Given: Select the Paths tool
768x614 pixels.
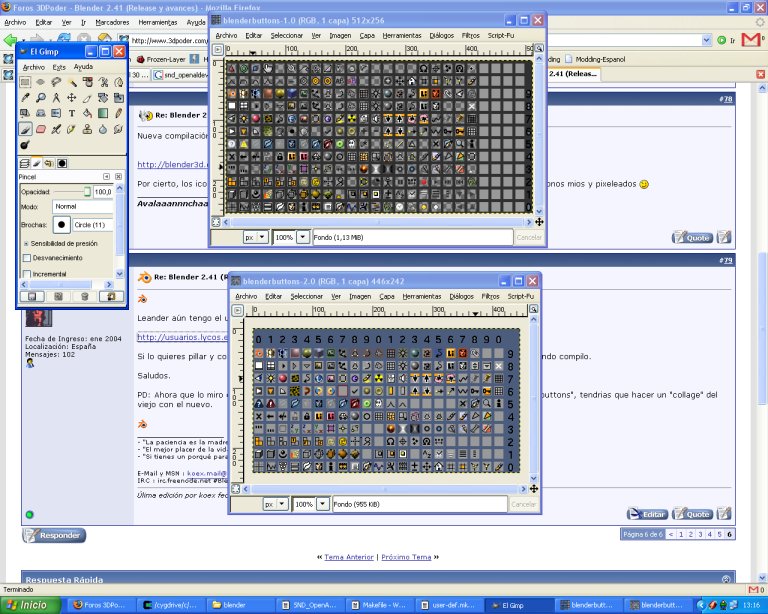Looking at the screenshot, I should (118, 82).
